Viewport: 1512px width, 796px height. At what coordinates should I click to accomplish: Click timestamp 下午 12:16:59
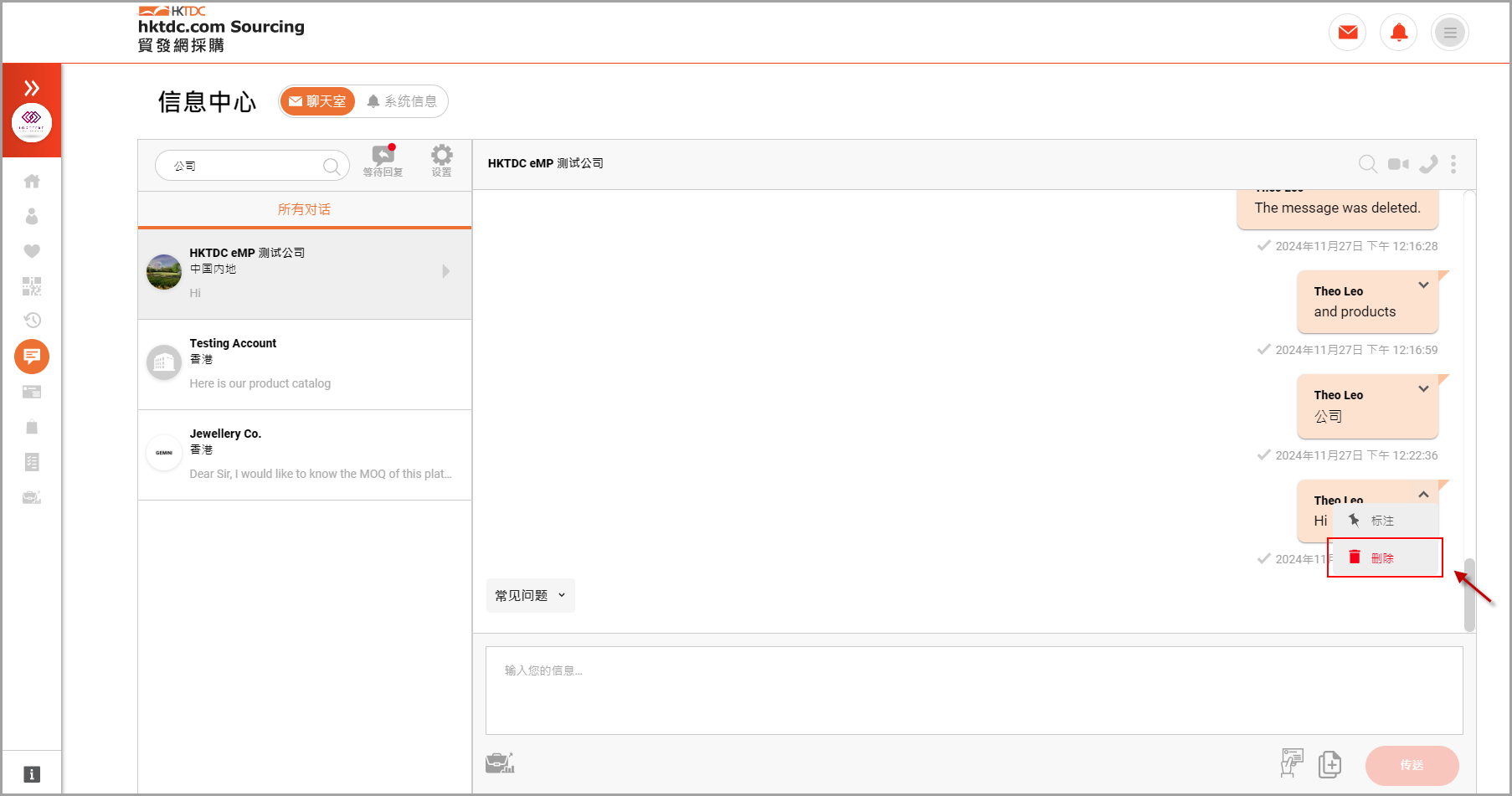(x=1356, y=350)
